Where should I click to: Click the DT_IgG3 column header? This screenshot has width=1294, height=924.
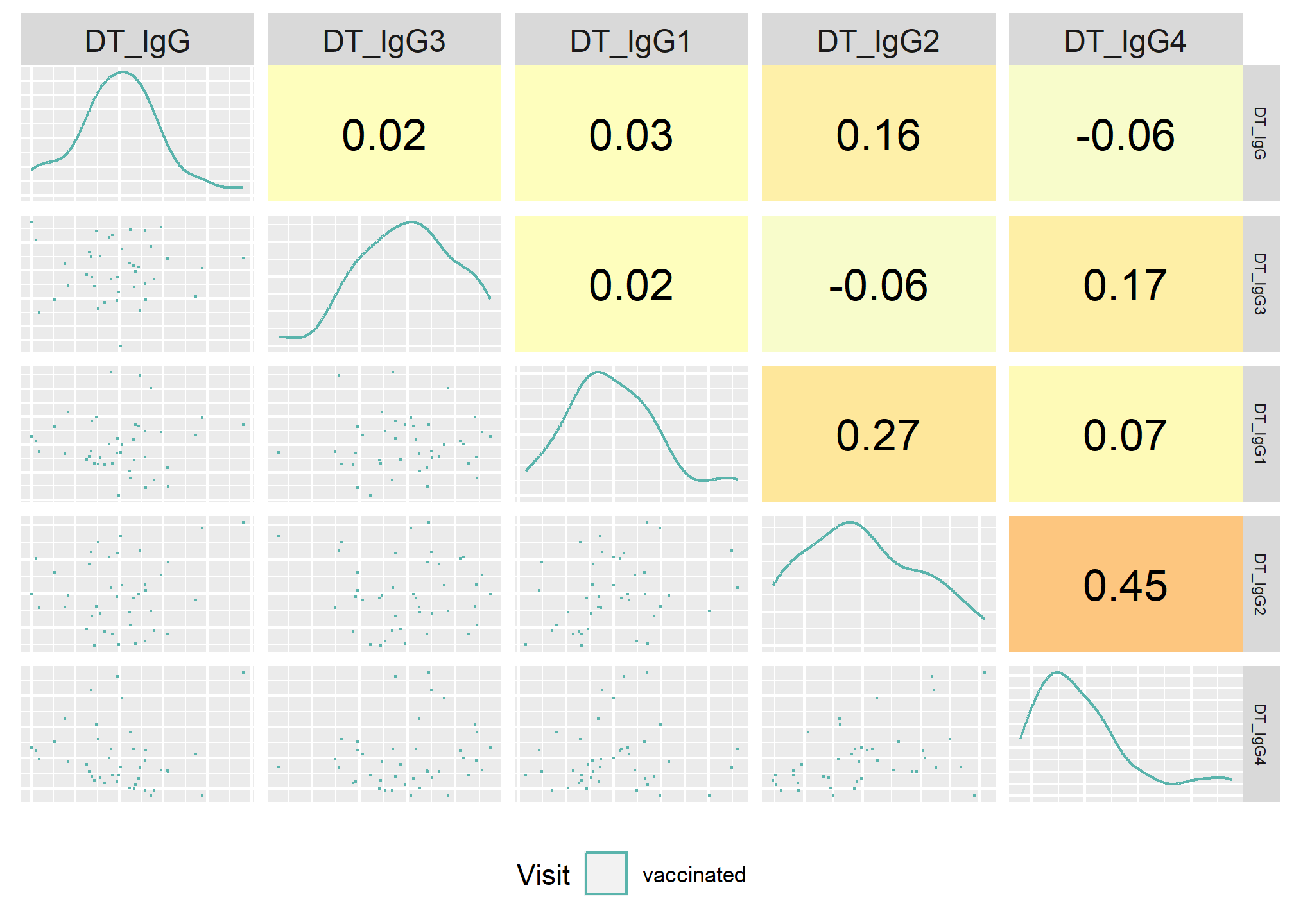coord(384,40)
